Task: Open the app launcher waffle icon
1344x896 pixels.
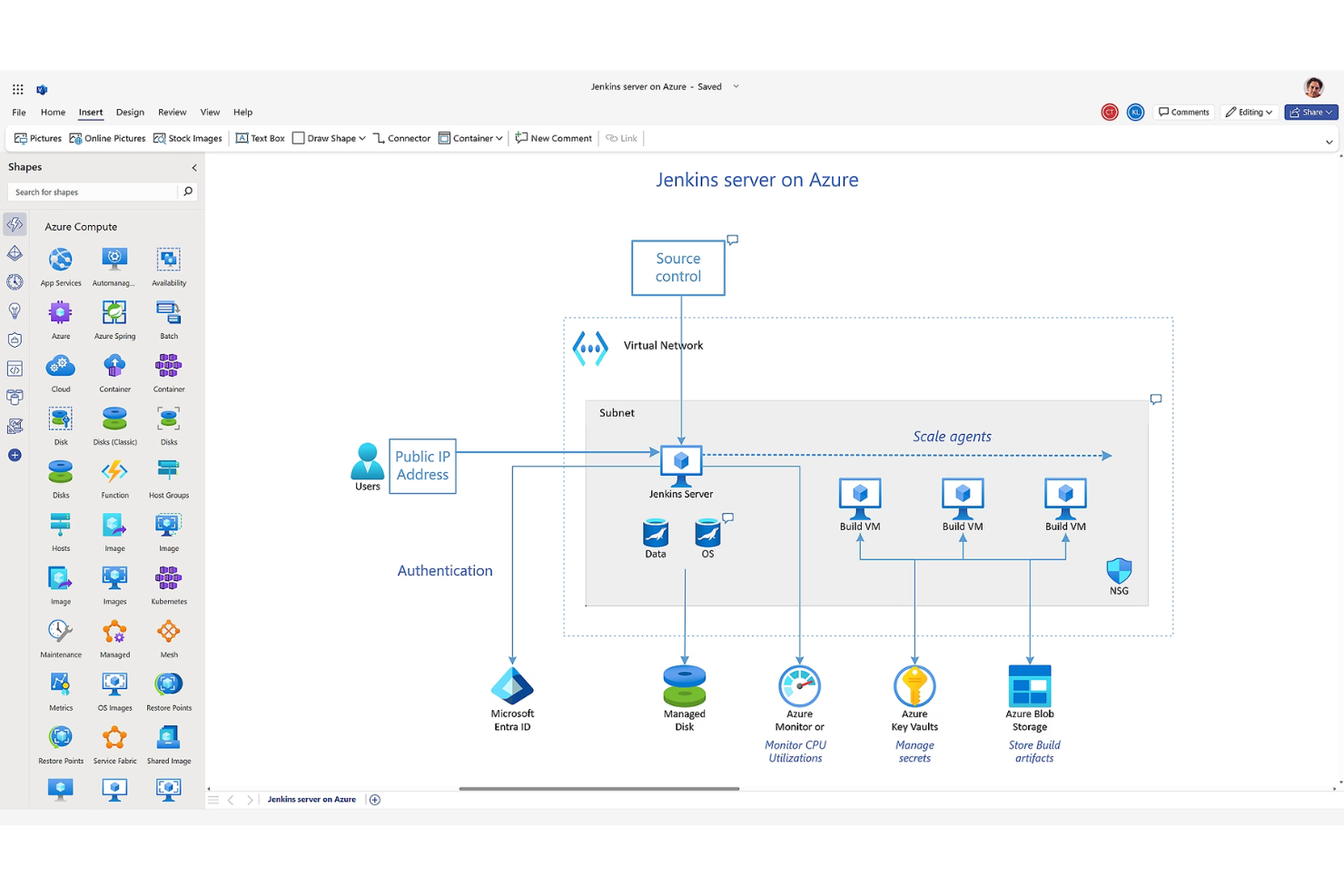Action: click(x=18, y=89)
